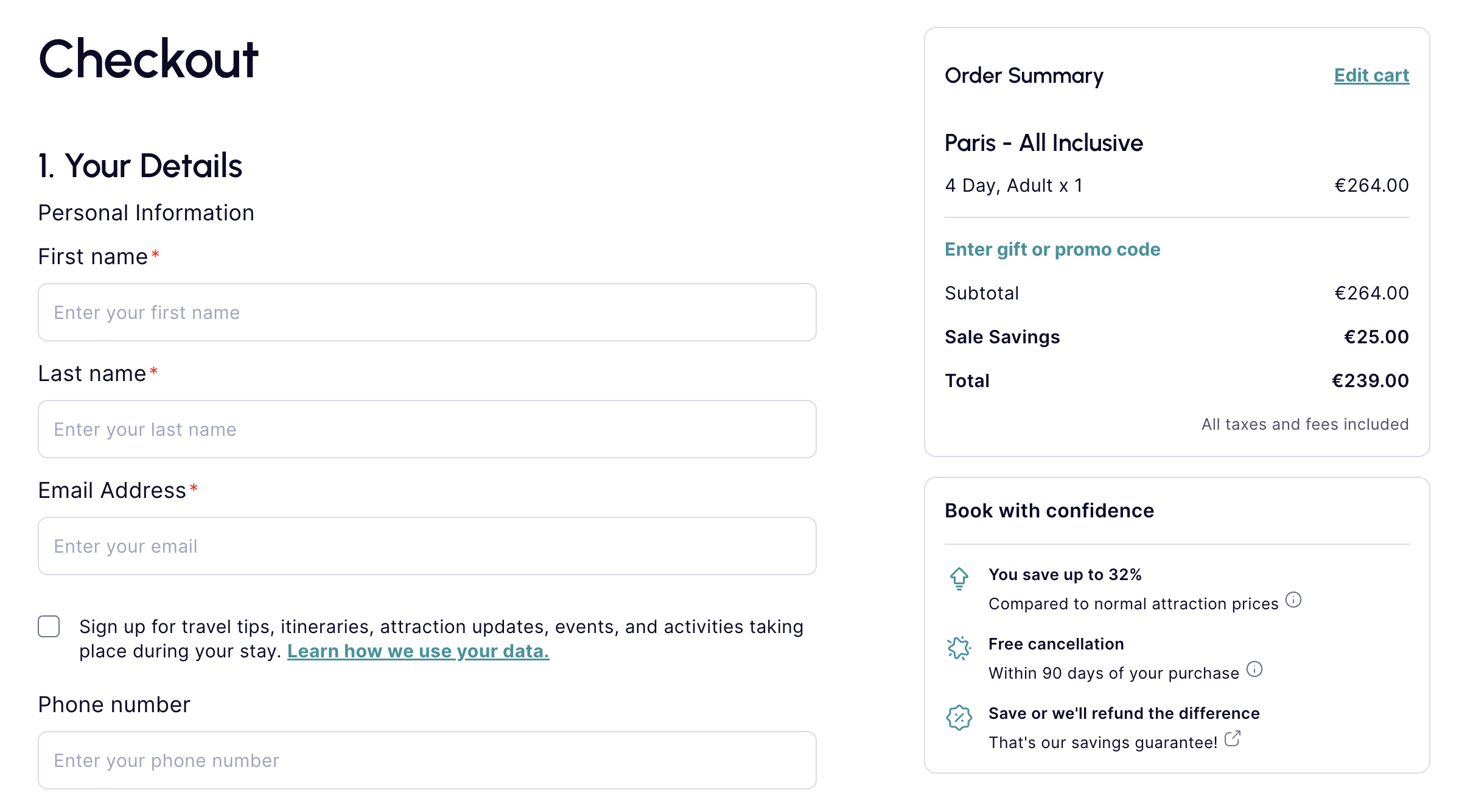Screen dimensions: 1473x812
Task: Click the Free cancellation heading
Action: tap(1056, 644)
